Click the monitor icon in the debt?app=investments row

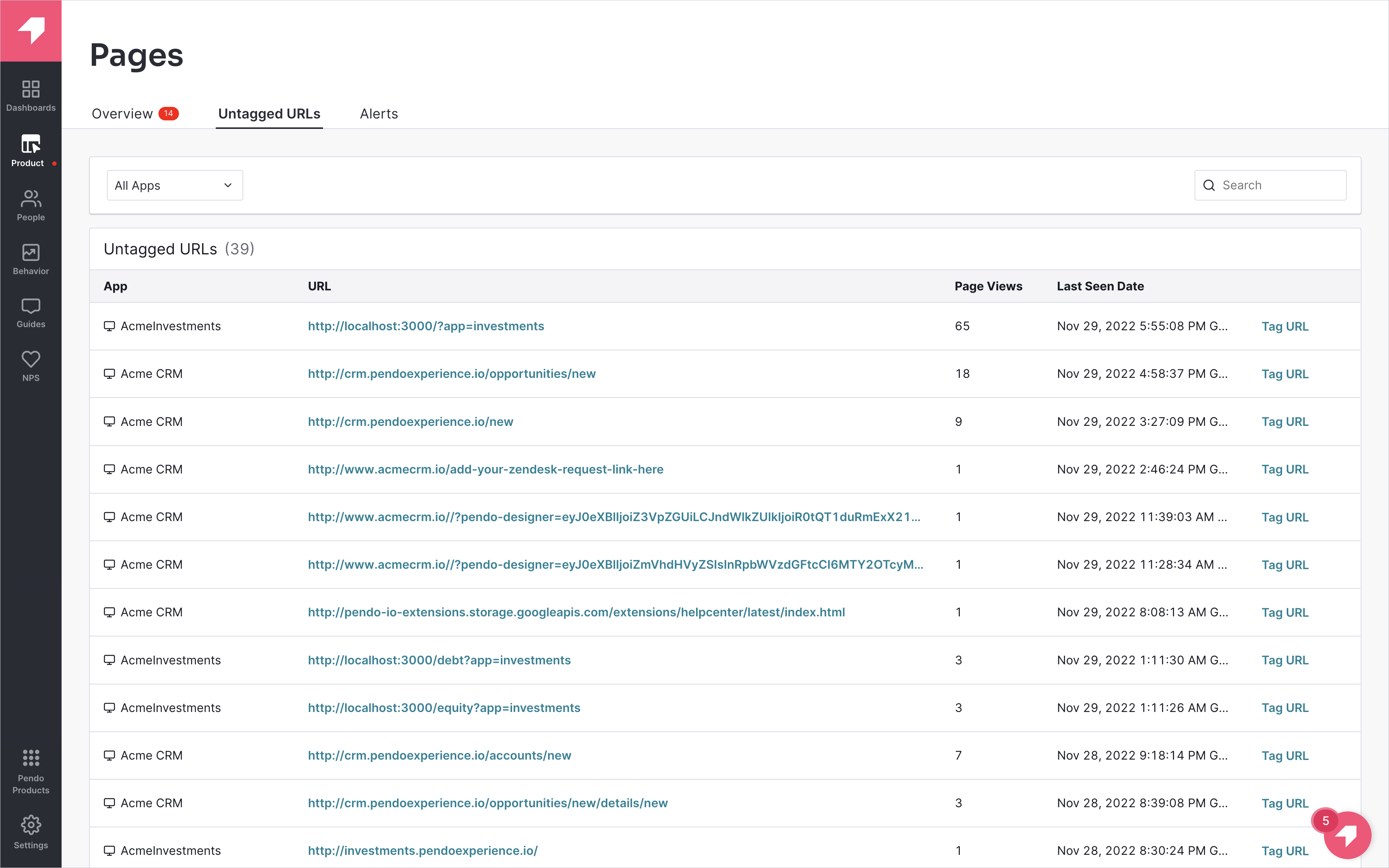click(109, 660)
